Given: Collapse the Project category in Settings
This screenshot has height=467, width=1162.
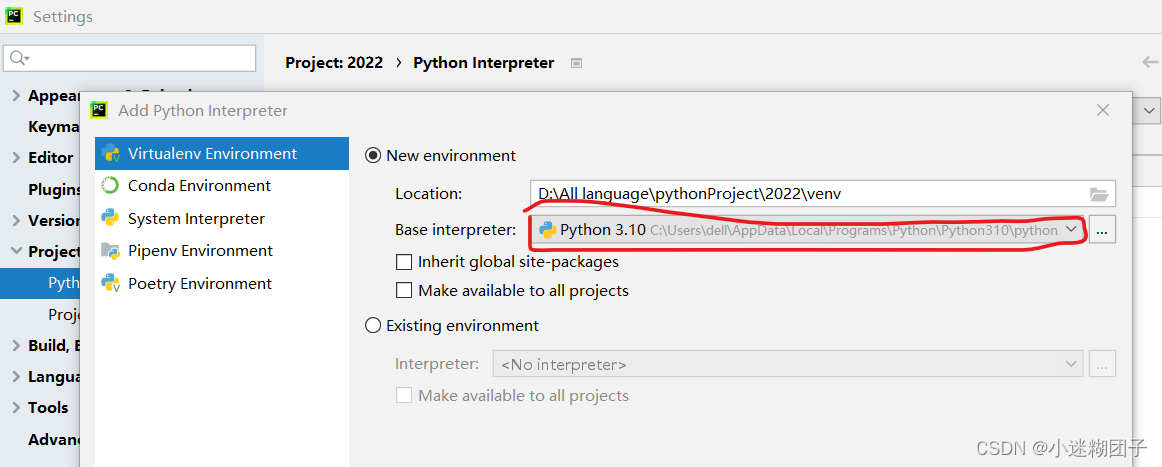Looking at the screenshot, I should point(16,251).
